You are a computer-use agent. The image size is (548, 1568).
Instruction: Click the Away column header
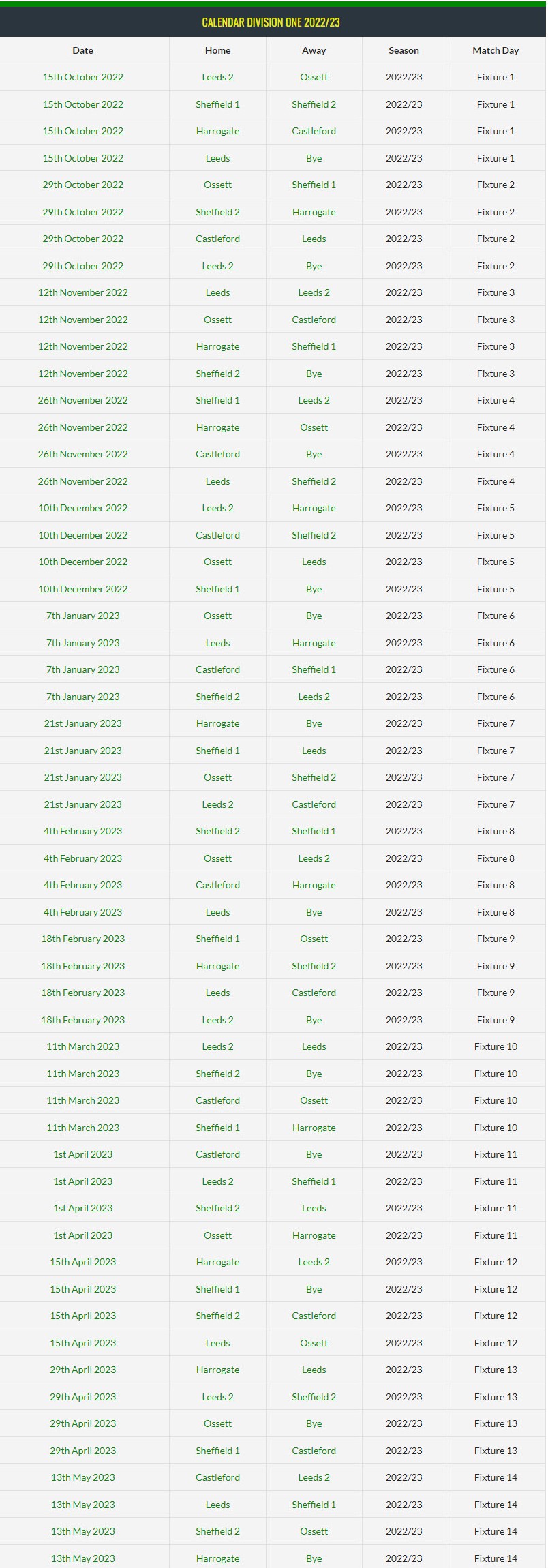click(314, 50)
